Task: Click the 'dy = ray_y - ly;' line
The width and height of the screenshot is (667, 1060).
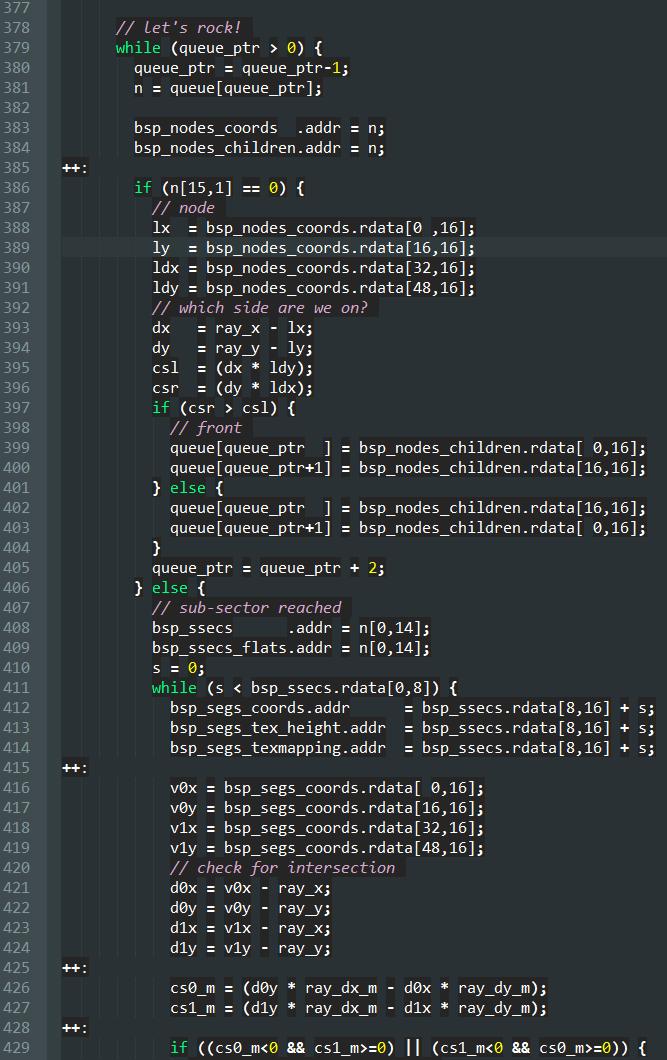Action: coord(232,348)
